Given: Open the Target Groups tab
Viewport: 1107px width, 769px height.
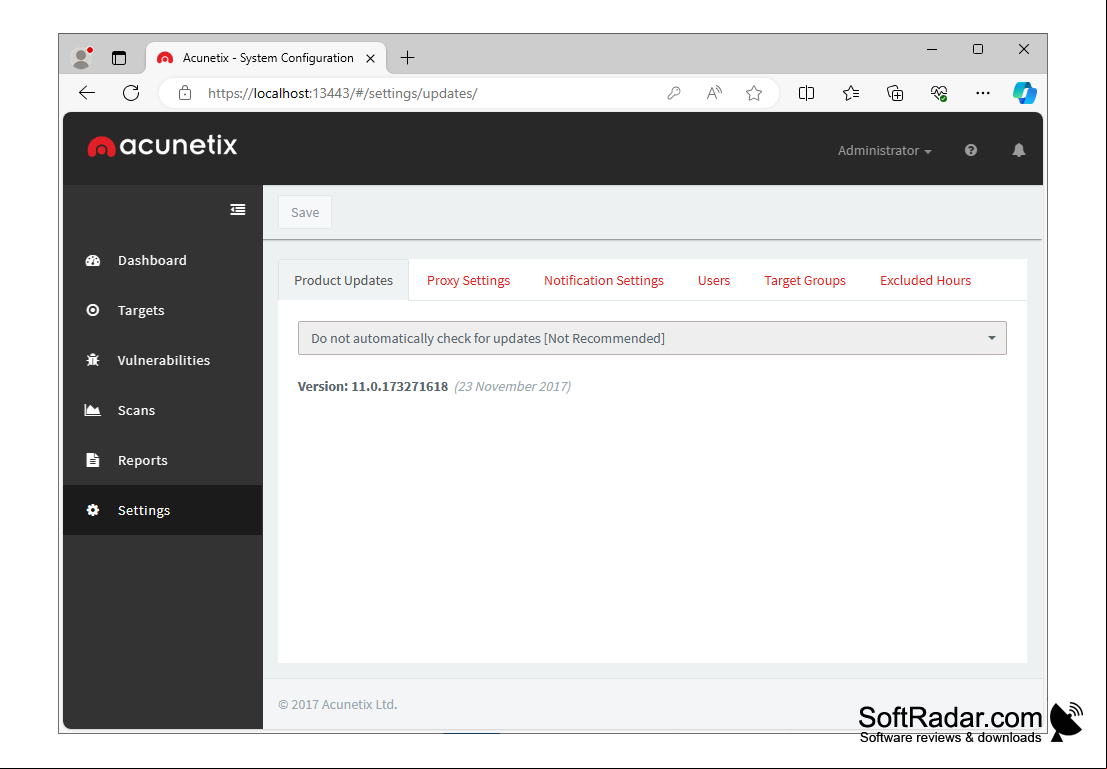Looking at the screenshot, I should point(805,280).
